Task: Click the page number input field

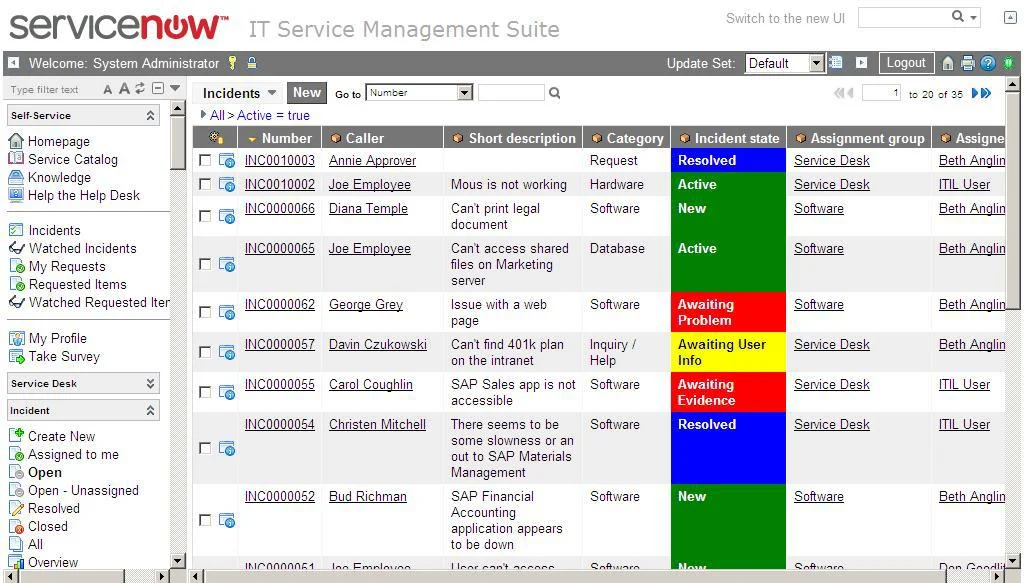Action: (882, 93)
